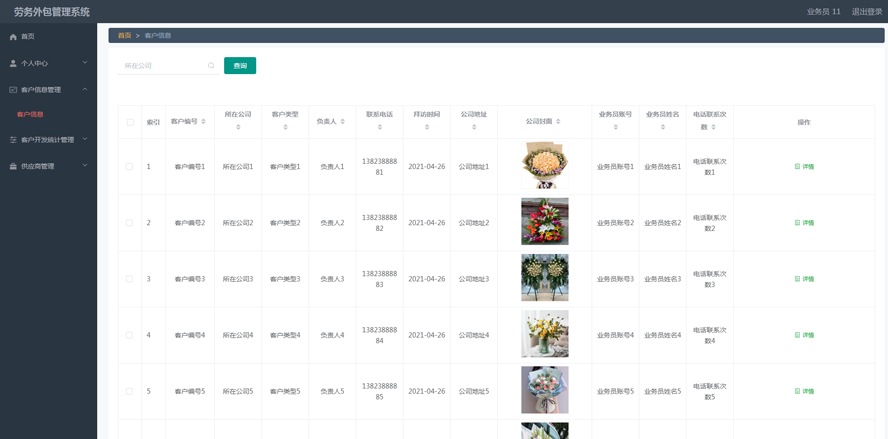The image size is (888, 439).
Task: Click the cell 负责人2
Action: (332, 223)
